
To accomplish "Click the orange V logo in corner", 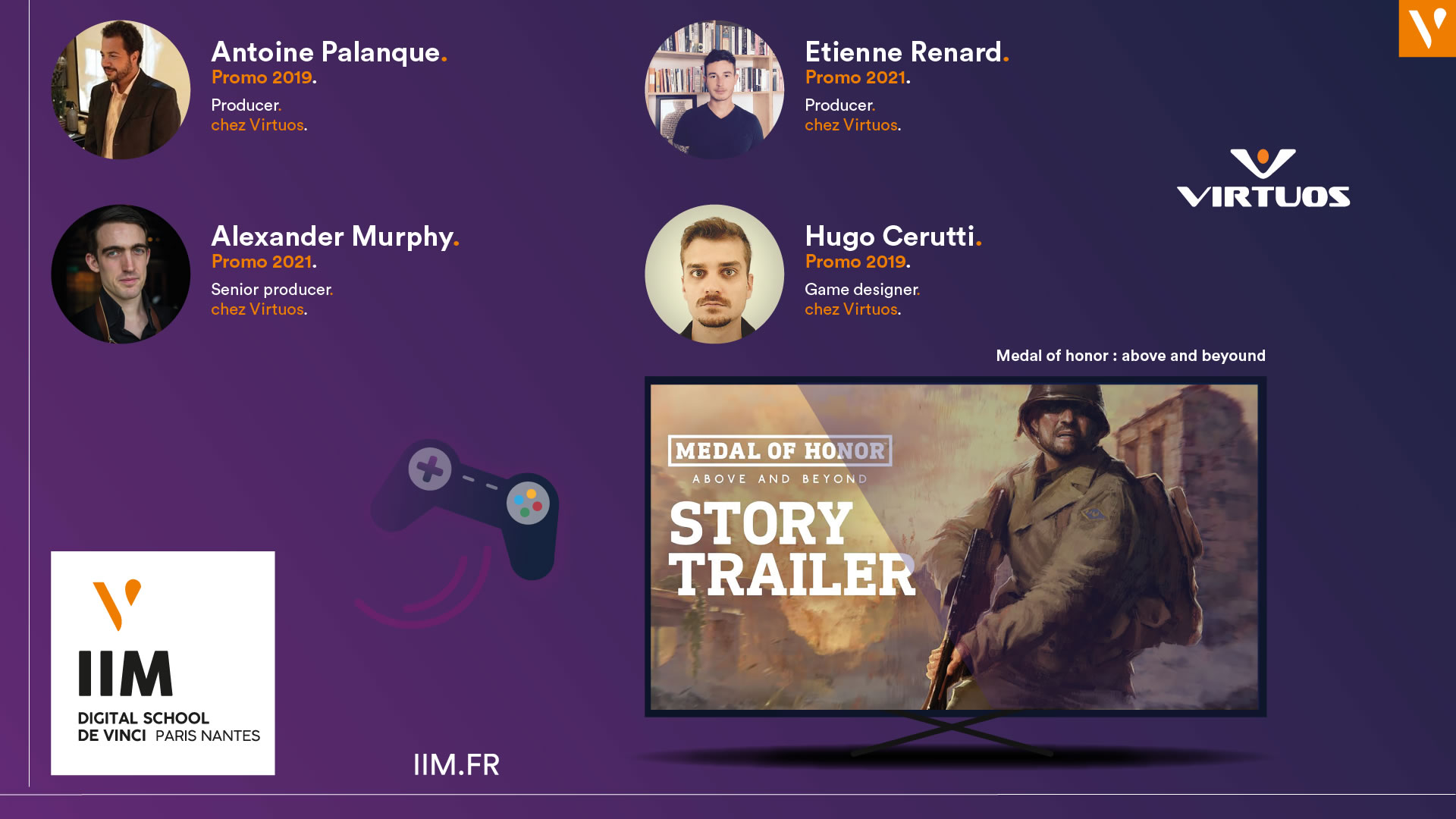I will 1426,28.
